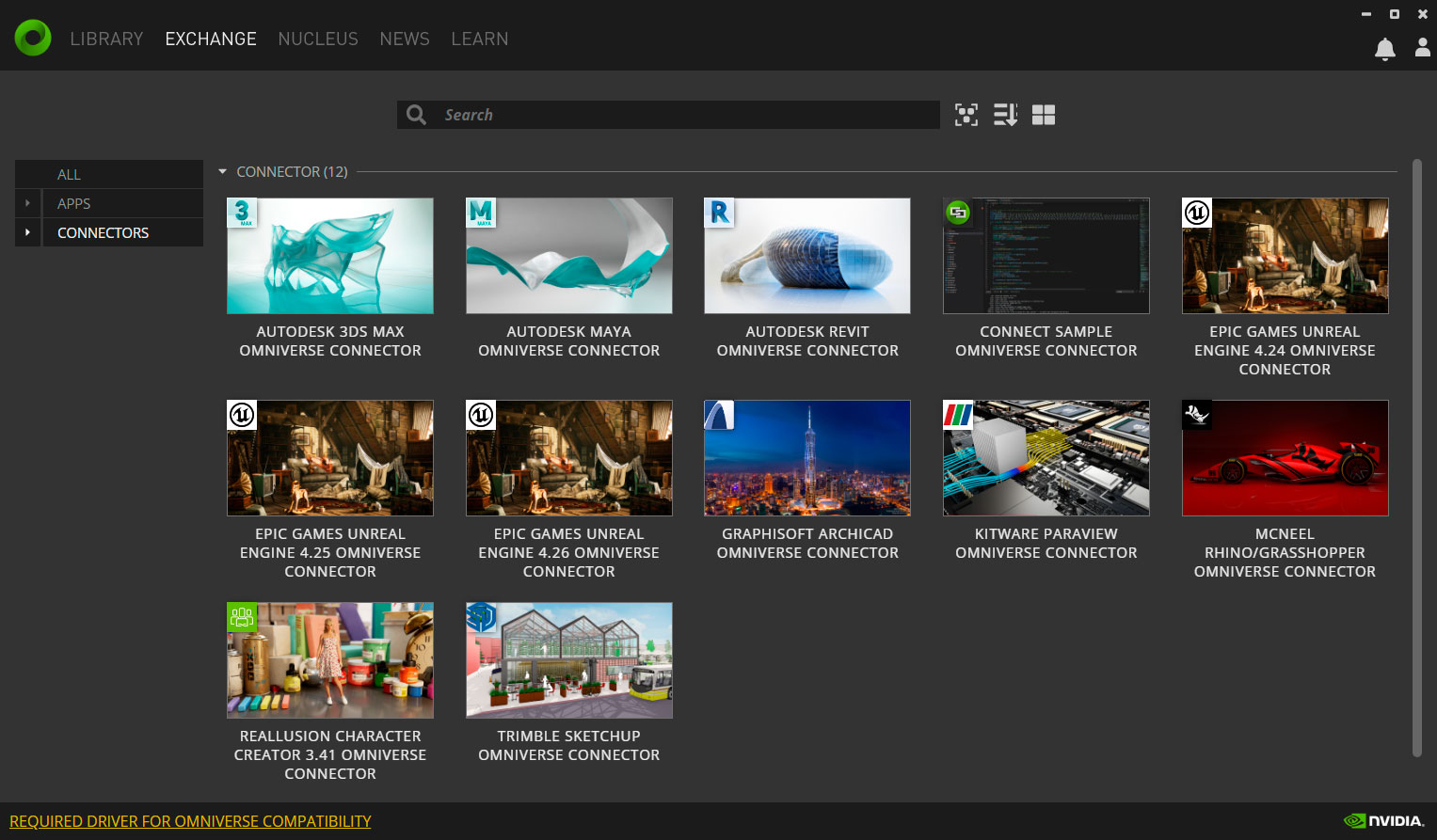Open the sort order icon

click(x=1005, y=115)
